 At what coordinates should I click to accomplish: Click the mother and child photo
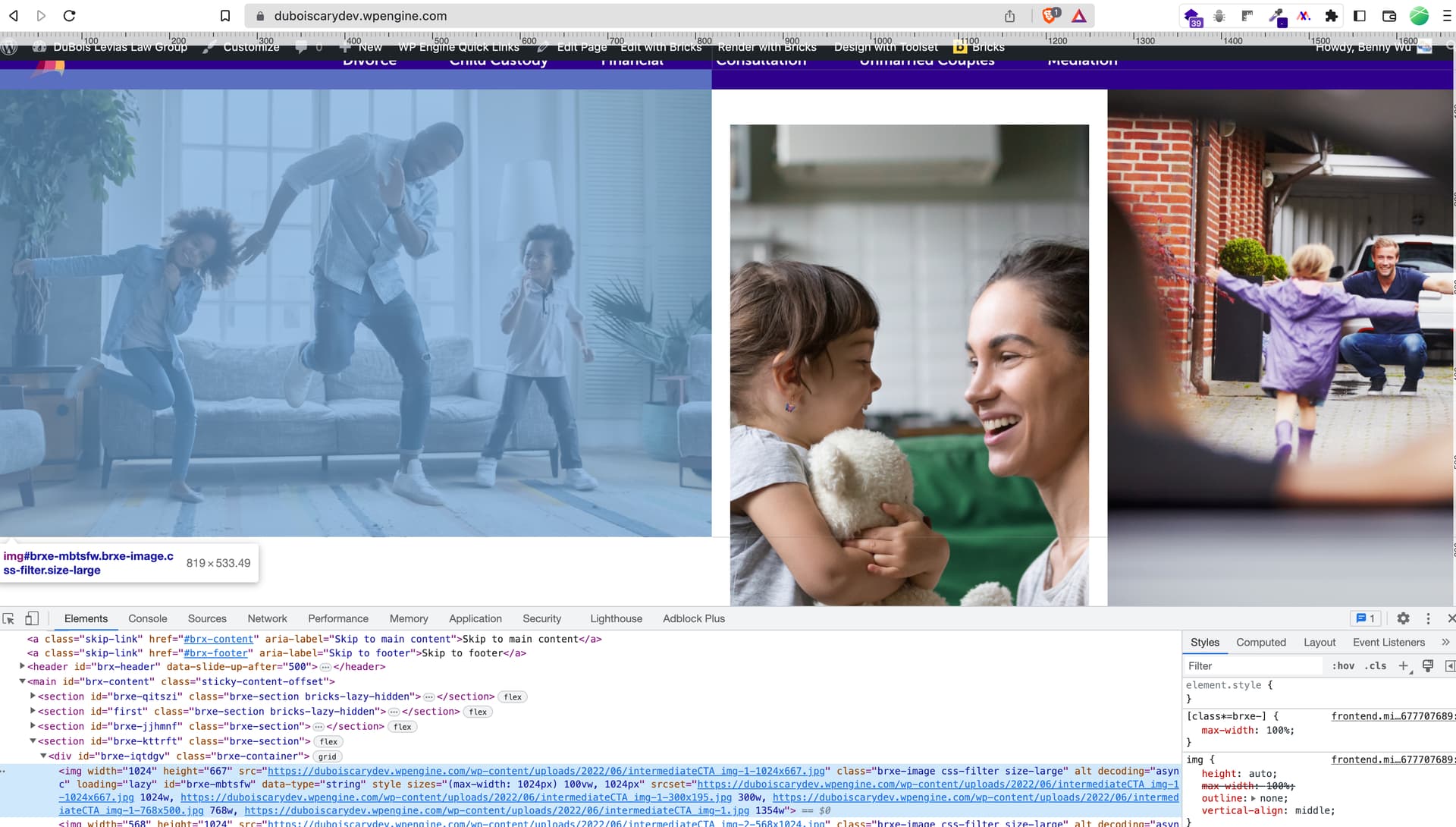point(908,364)
